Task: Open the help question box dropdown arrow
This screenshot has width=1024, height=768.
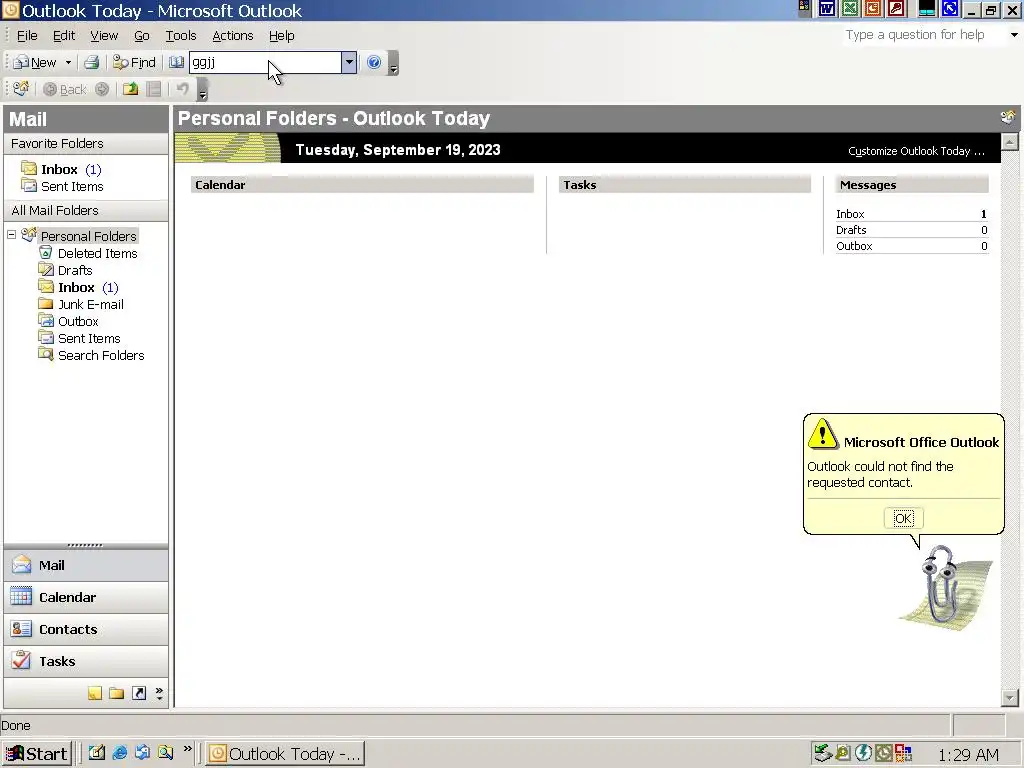Action: [x=1014, y=35]
